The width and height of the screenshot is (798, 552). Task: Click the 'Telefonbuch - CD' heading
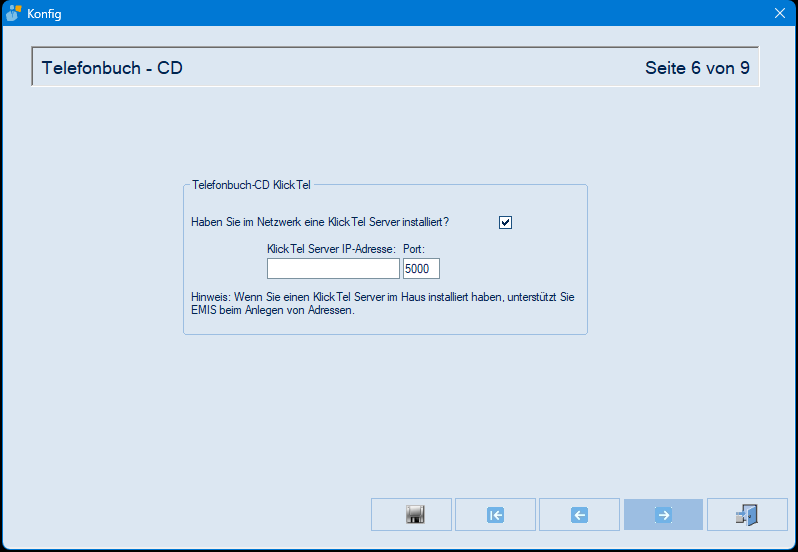coord(112,68)
